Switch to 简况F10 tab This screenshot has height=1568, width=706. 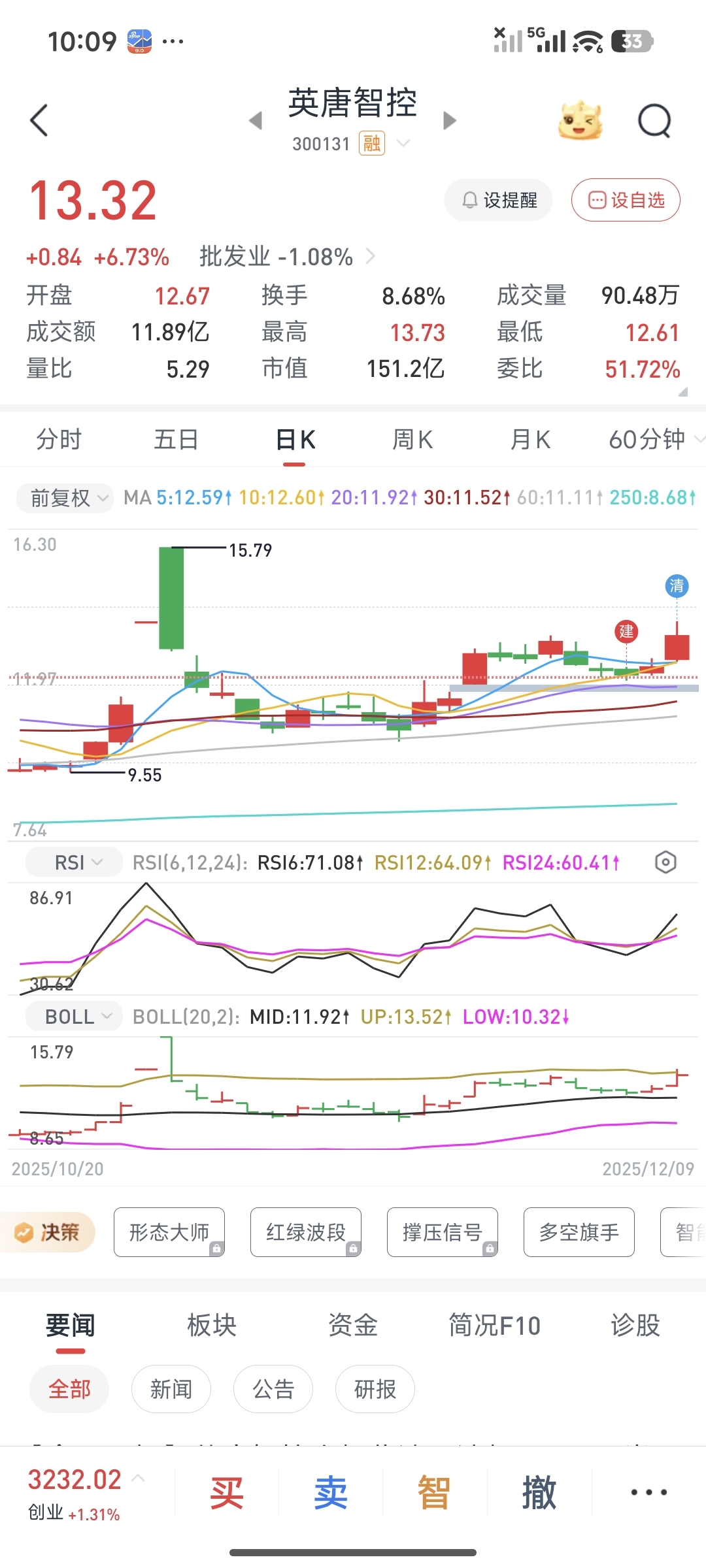[495, 1326]
